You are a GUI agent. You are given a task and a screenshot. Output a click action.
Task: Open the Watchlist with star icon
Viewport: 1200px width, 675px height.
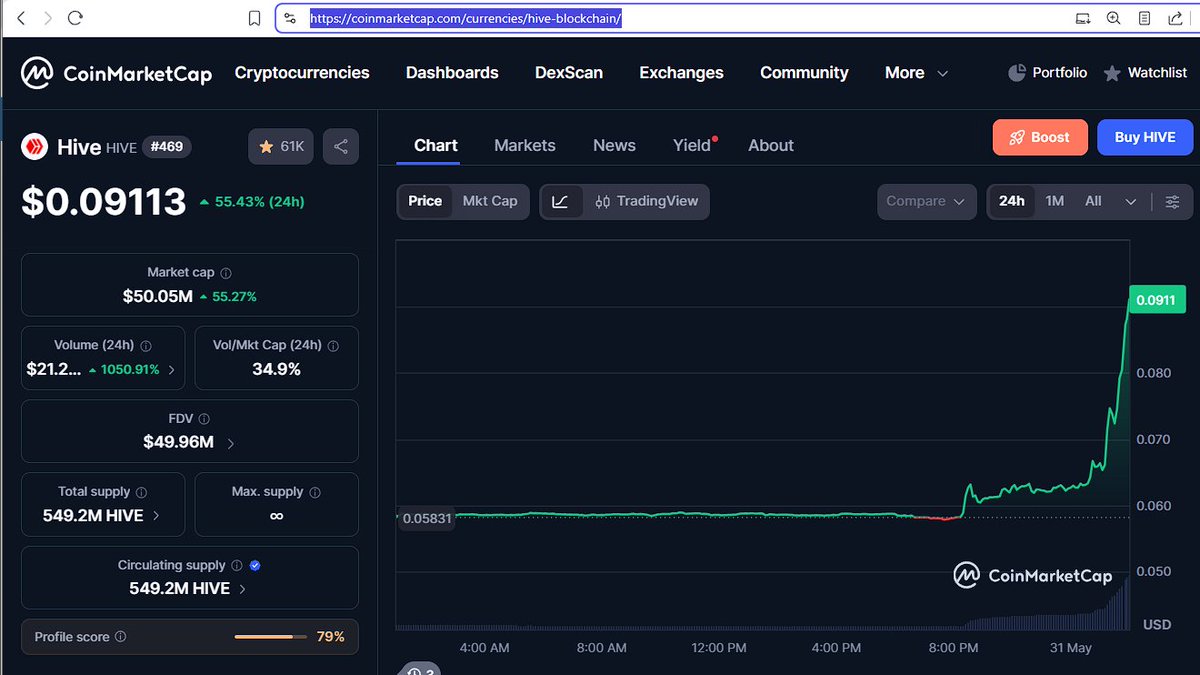point(1145,72)
